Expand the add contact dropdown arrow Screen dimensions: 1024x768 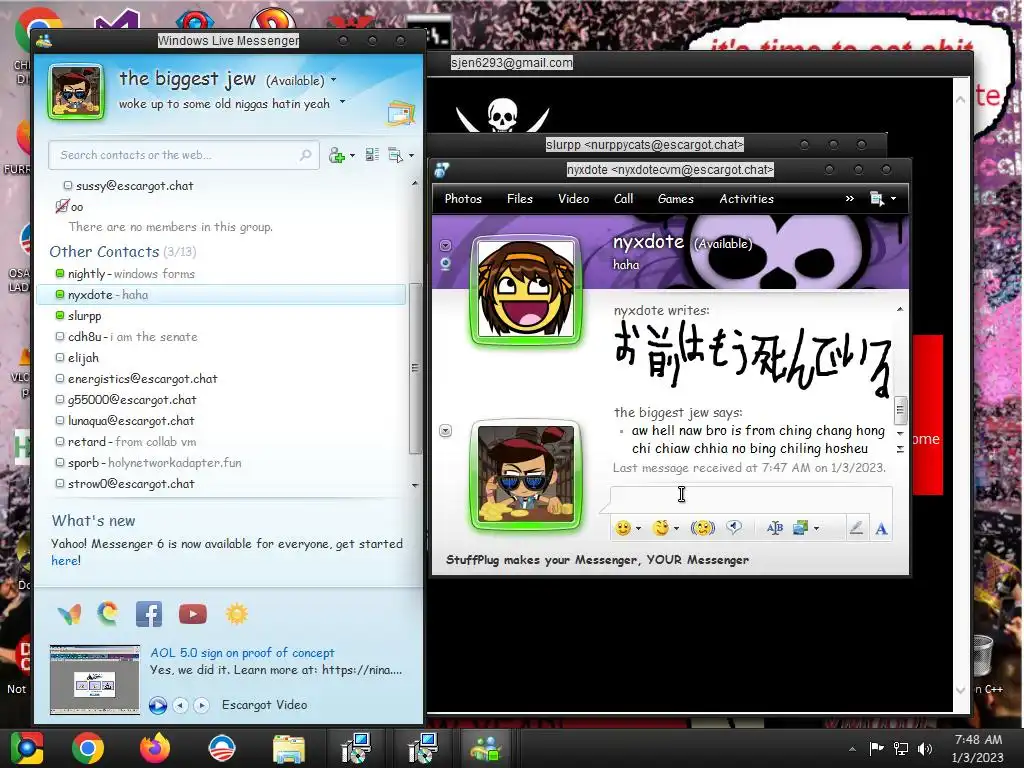(x=353, y=155)
